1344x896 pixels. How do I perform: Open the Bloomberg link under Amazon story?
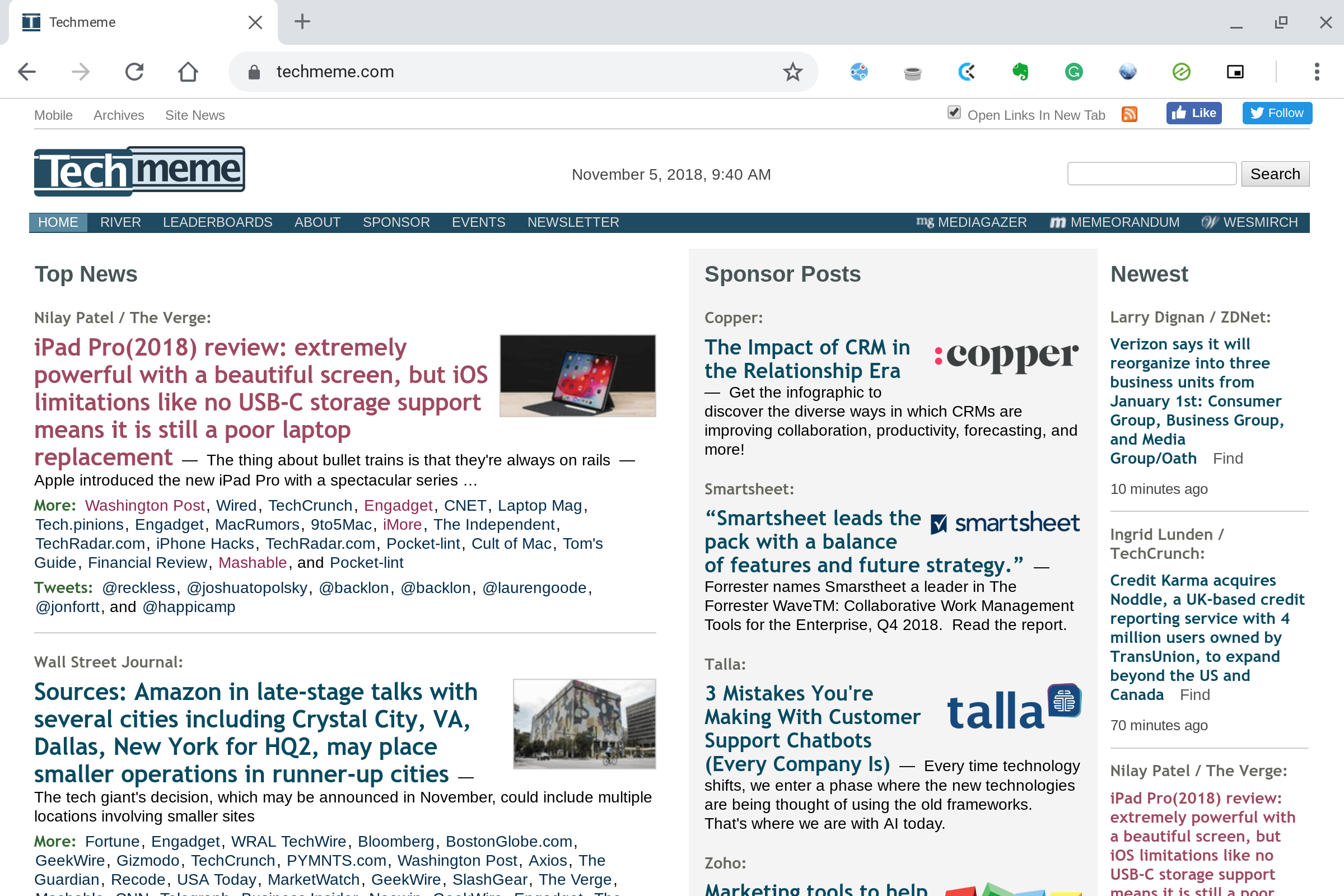396,842
